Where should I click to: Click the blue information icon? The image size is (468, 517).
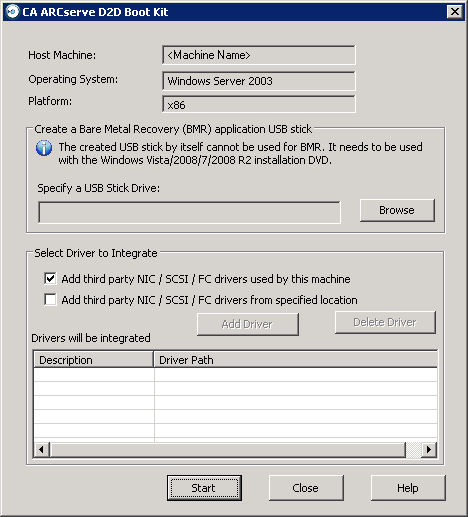click(44, 148)
